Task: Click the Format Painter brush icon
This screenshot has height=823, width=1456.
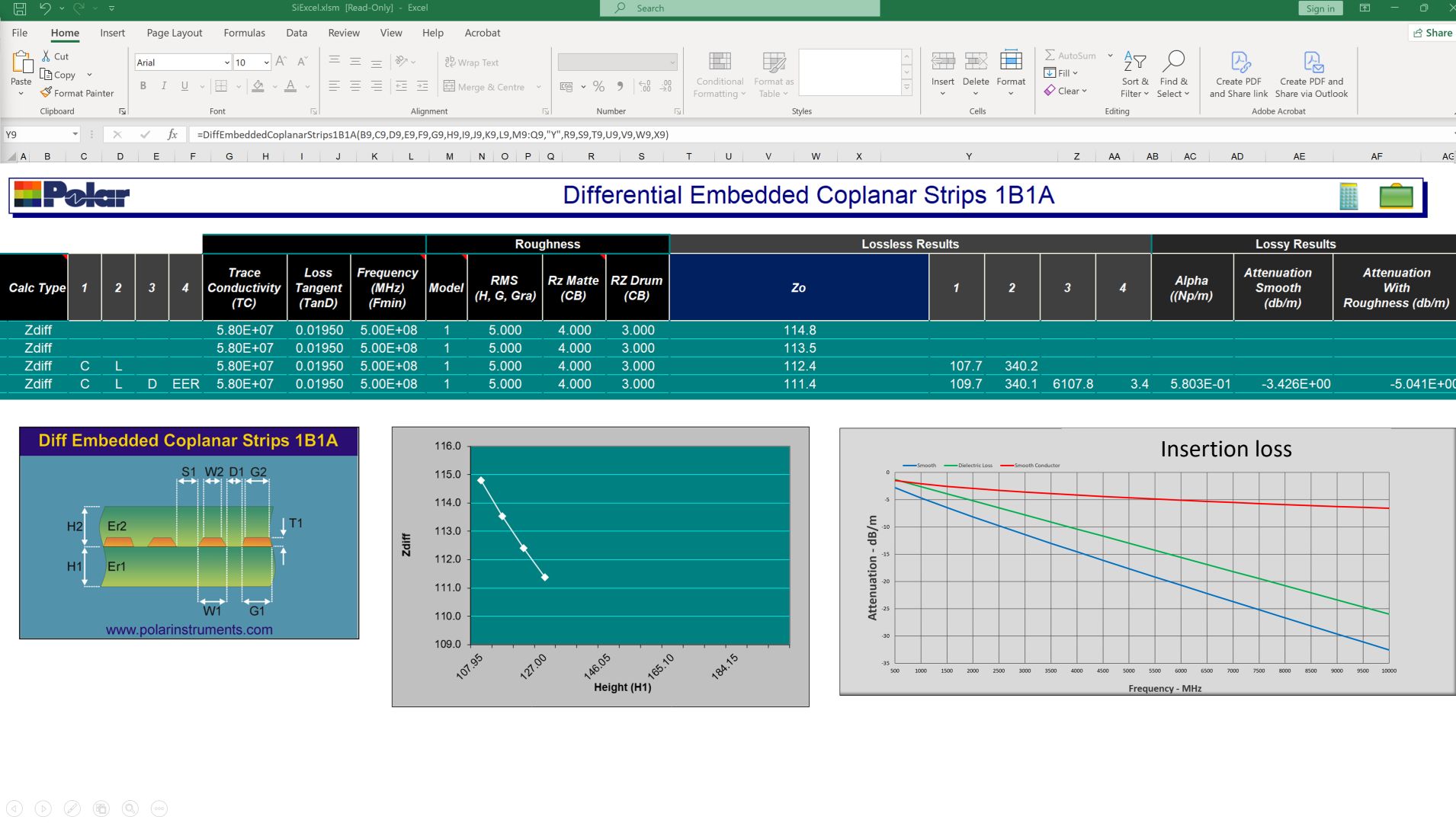Action: (47, 93)
